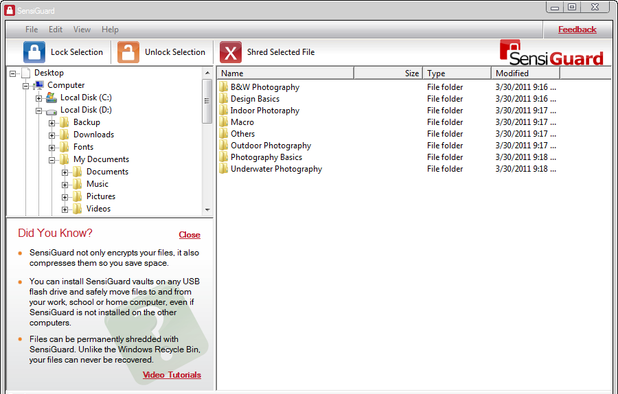Select the Design Basics row name

pos(255,99)
